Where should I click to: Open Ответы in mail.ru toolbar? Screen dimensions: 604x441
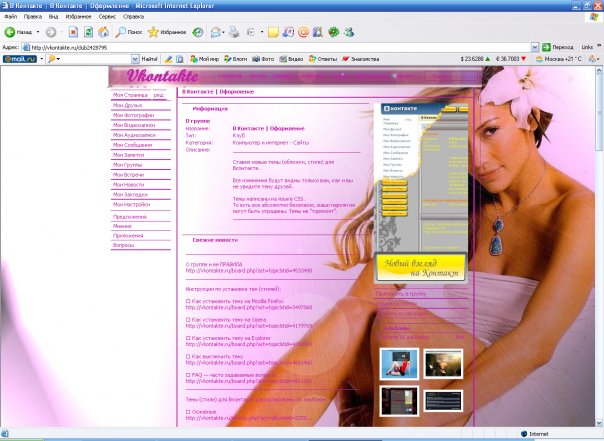click(x=323, y=59)
